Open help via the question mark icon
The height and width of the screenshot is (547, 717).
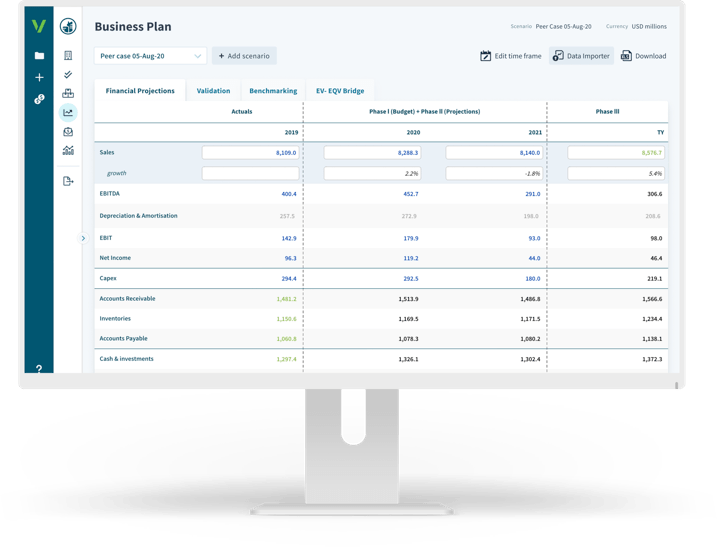click(39, 369)
